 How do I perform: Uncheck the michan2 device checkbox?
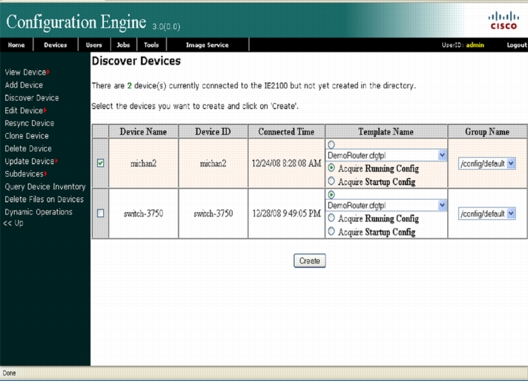tap(101, 163)
